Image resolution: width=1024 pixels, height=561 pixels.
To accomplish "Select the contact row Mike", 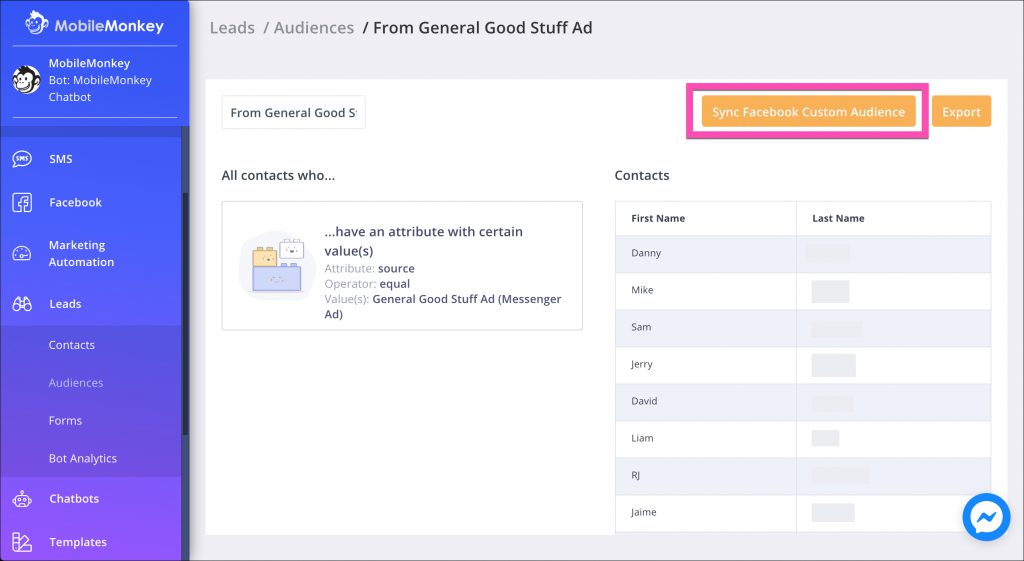I will click(803, 290).
